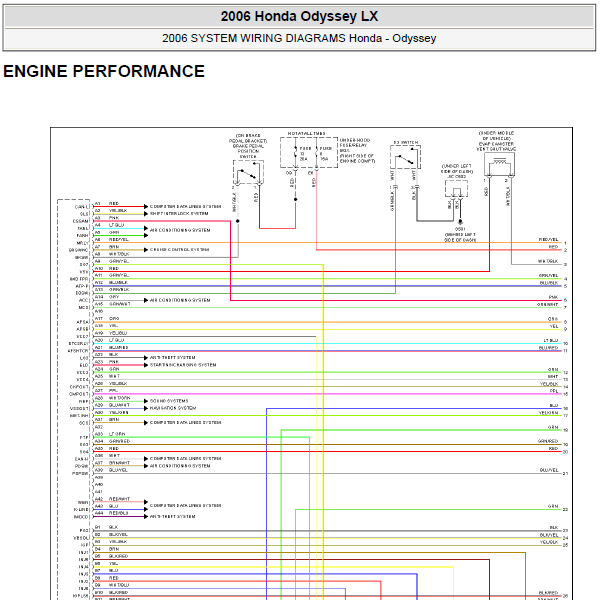Viewport: 601px width, 600px height.
Task: Click the 'A1 RED' pin label
Action: [107, 204]
